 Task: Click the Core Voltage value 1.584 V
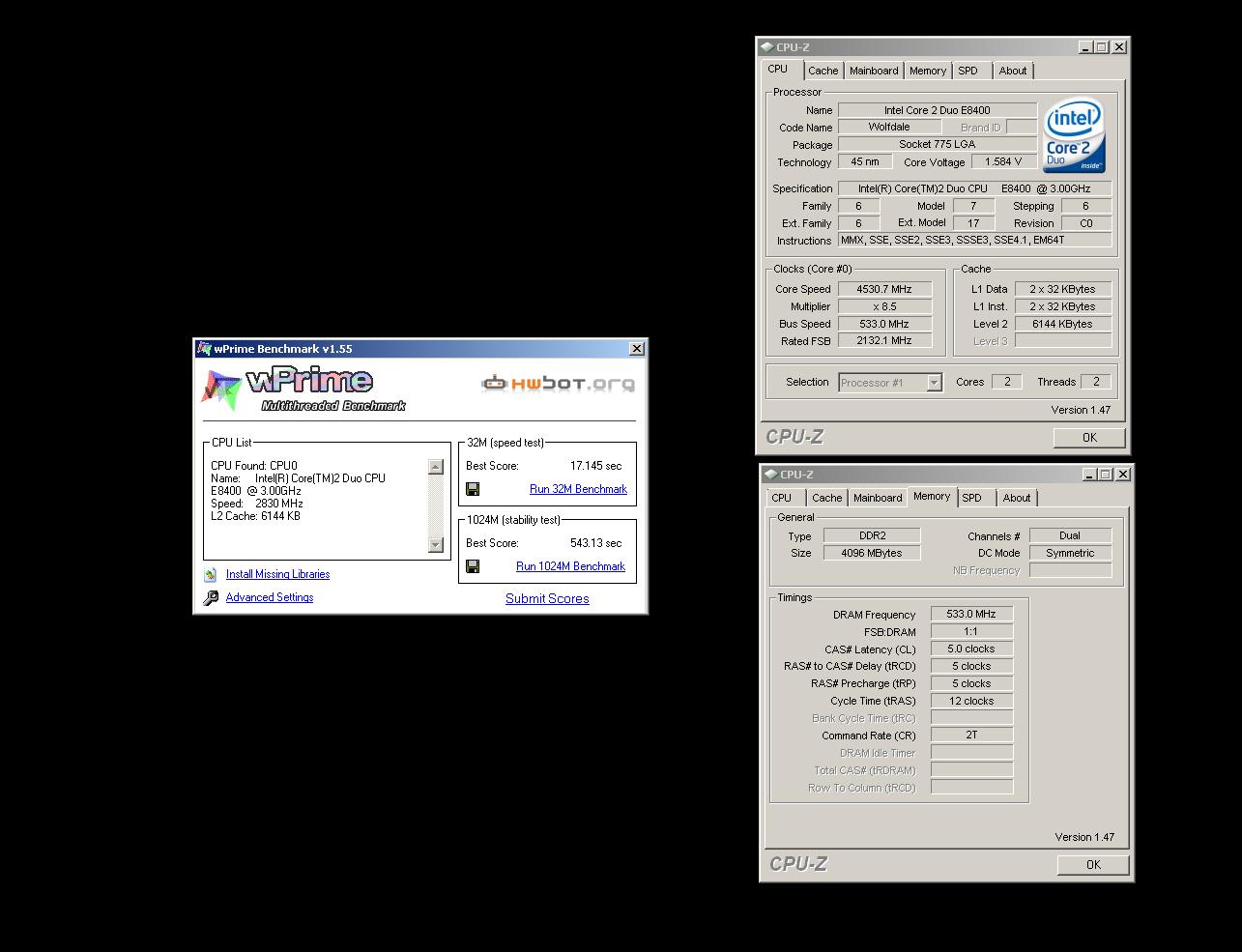click(1003, 161)
